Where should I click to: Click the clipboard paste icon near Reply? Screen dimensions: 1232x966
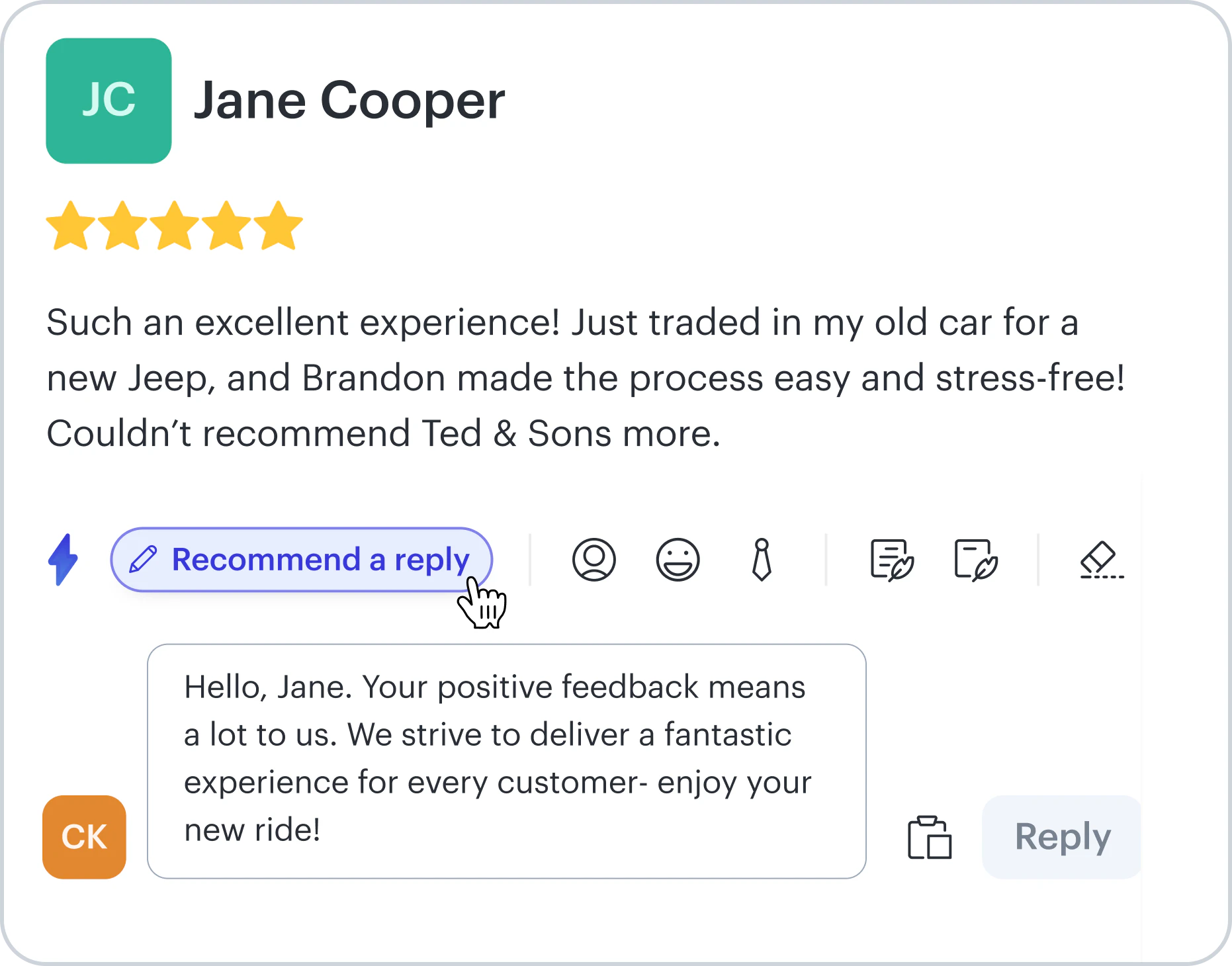click(929, 838)
